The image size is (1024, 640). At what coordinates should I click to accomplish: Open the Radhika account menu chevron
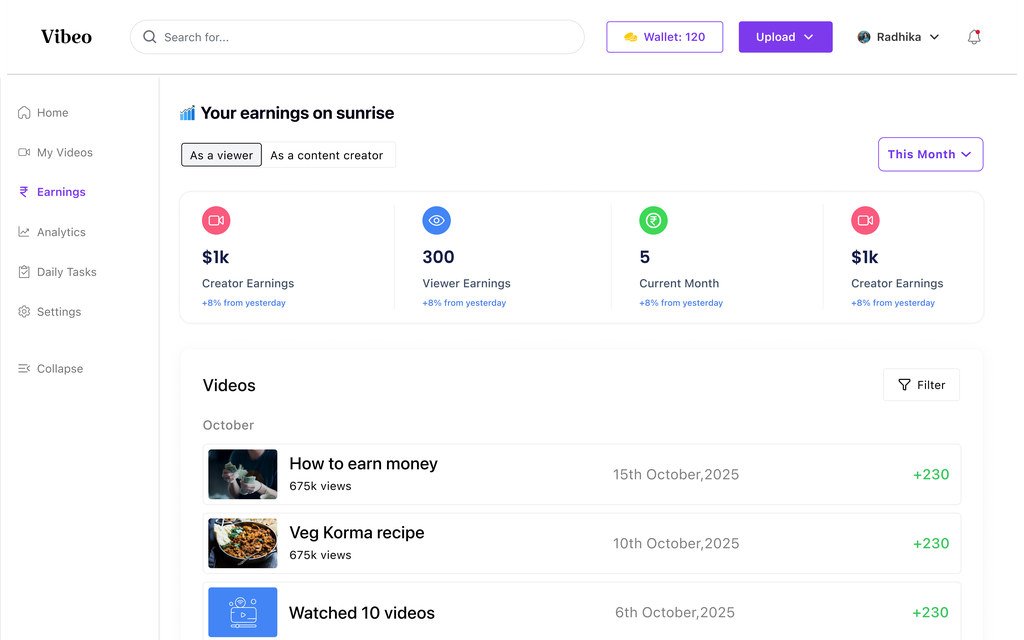tap(935, 37)
